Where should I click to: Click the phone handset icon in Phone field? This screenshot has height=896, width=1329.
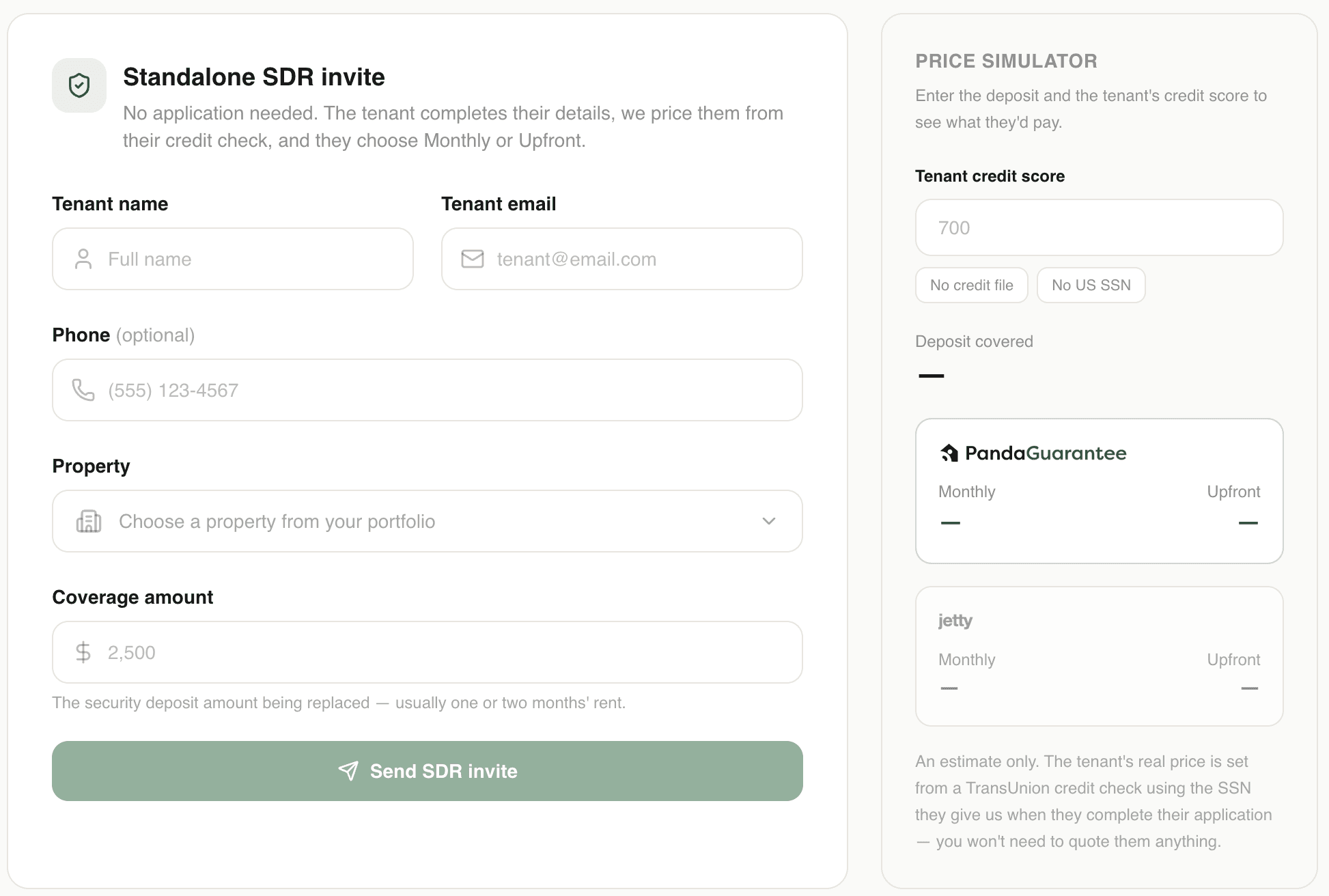click(83, 390)
